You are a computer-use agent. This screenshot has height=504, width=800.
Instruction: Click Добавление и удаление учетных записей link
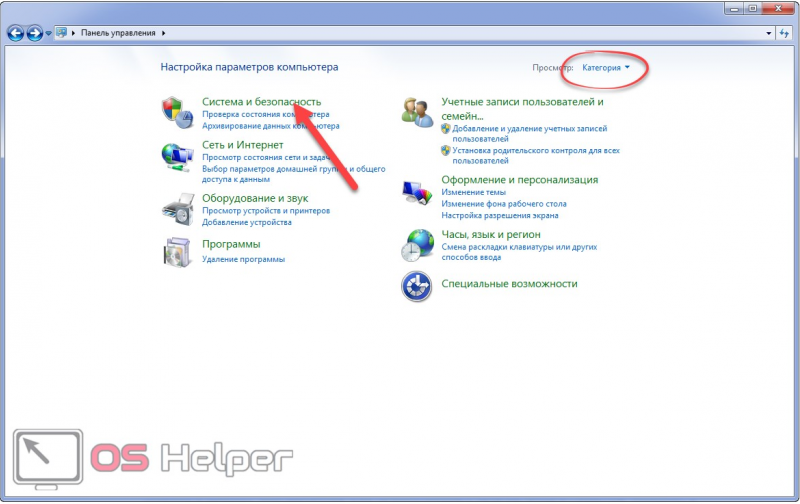click(530, 134)
